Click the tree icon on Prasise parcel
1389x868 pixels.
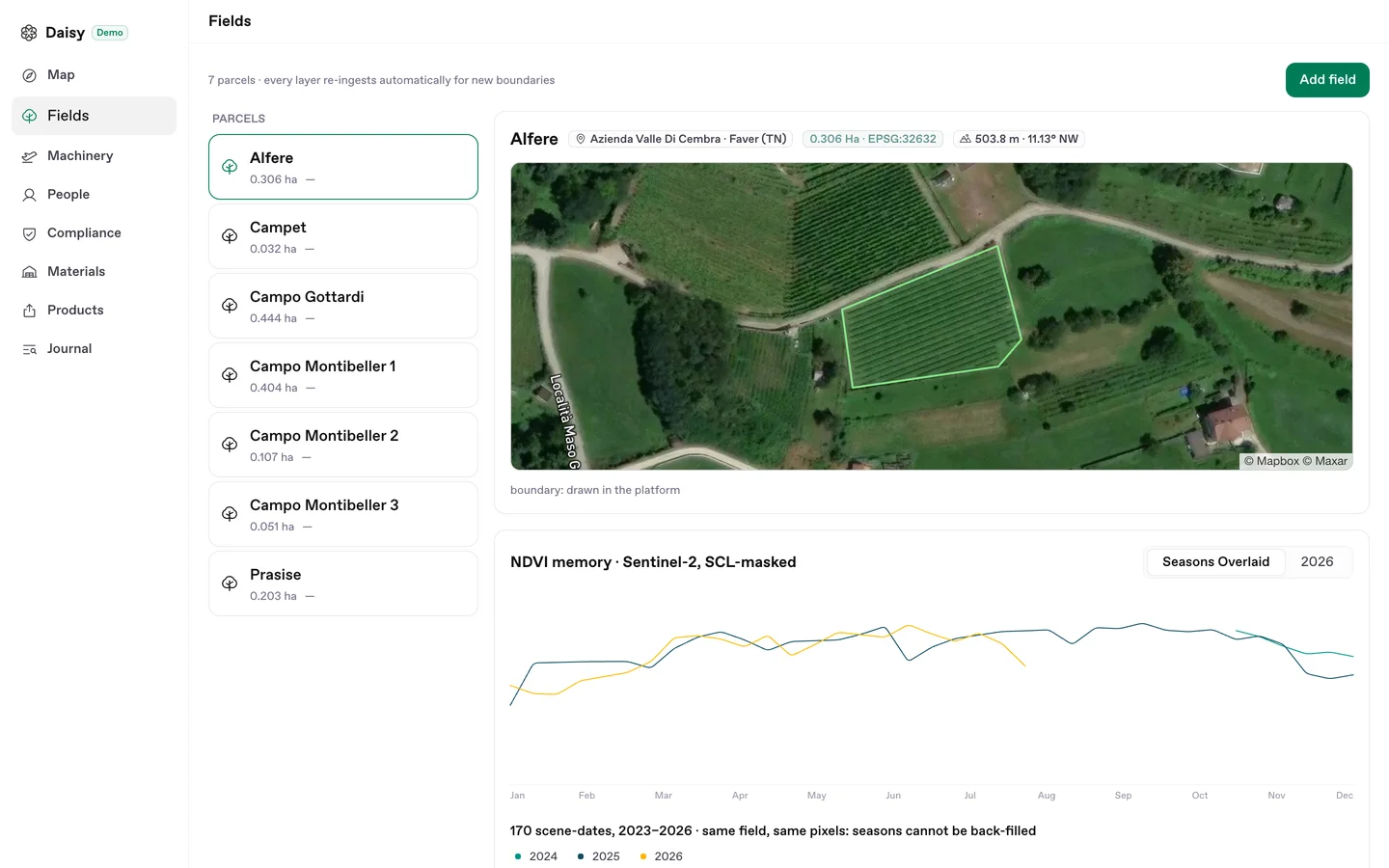point(230,583)
